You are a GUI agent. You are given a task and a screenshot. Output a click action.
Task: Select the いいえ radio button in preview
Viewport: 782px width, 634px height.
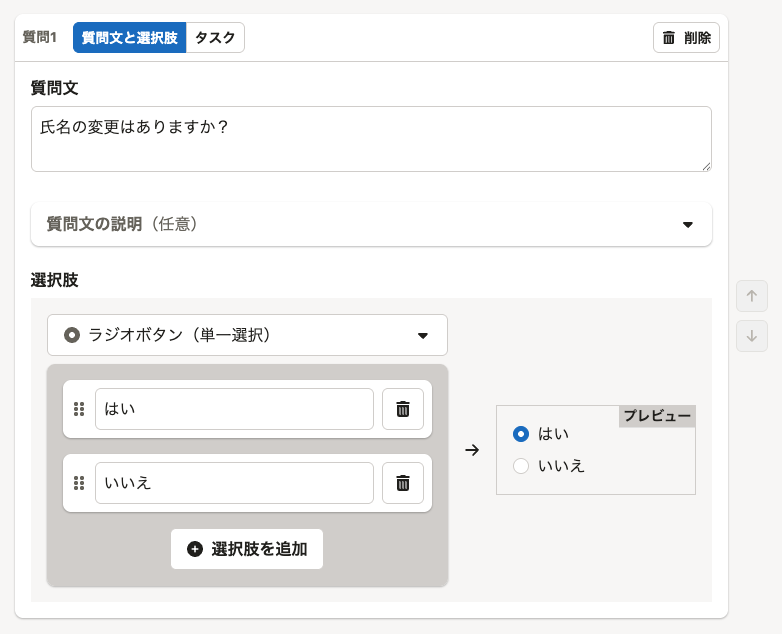click(520, 465)
